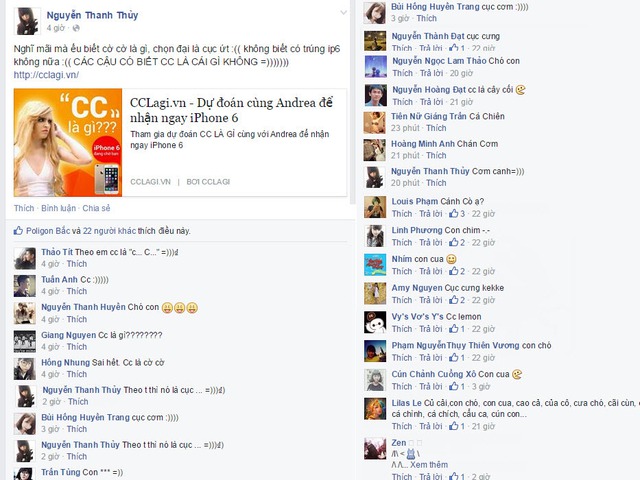The height and width of the screenshot is (480, 640).
Task: Open CCLagi.vn iPhone 6 preview image
Action: pos(68,142)
